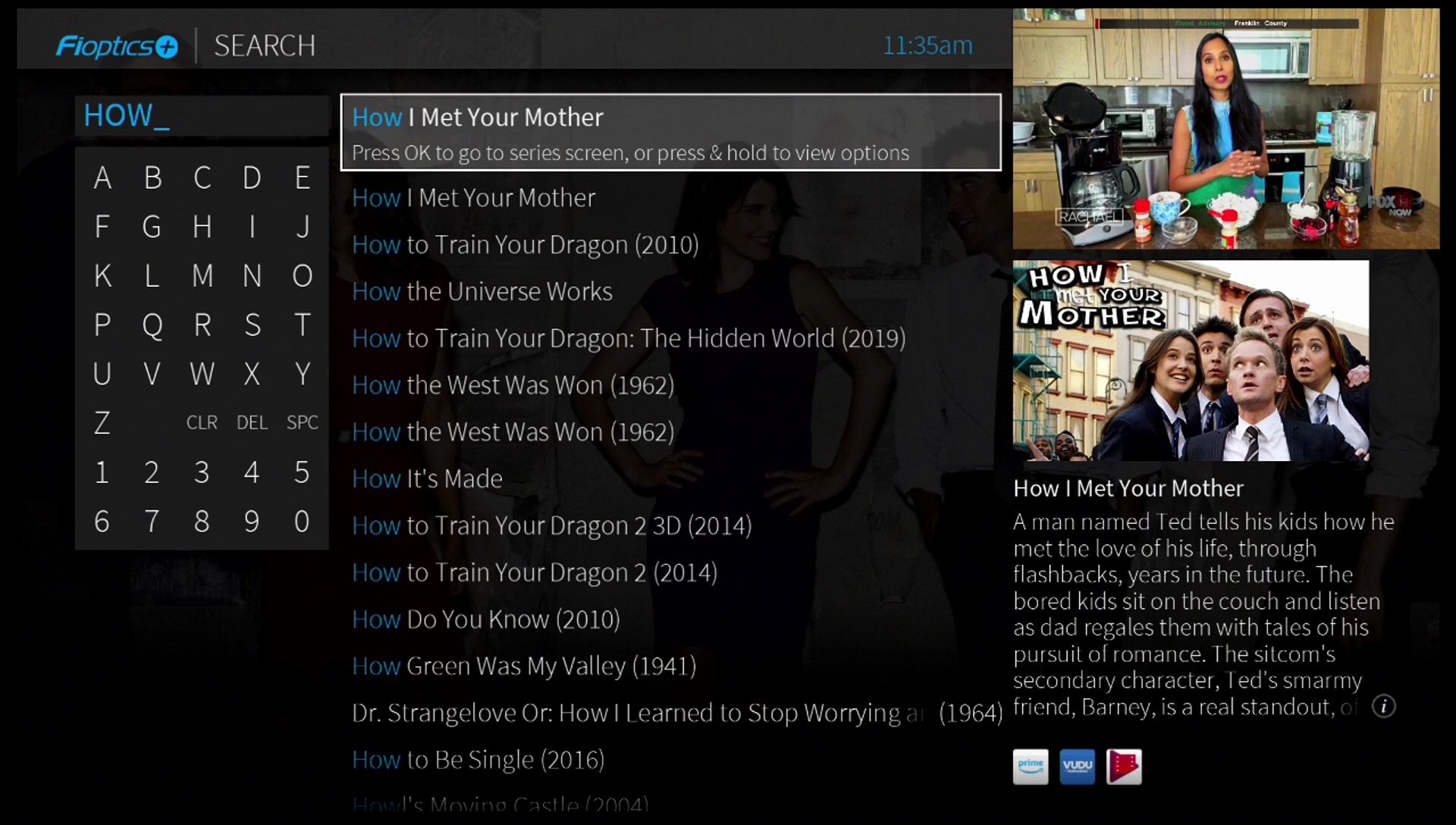Select letter M on the on-screen keyboard

pos(202,276)
